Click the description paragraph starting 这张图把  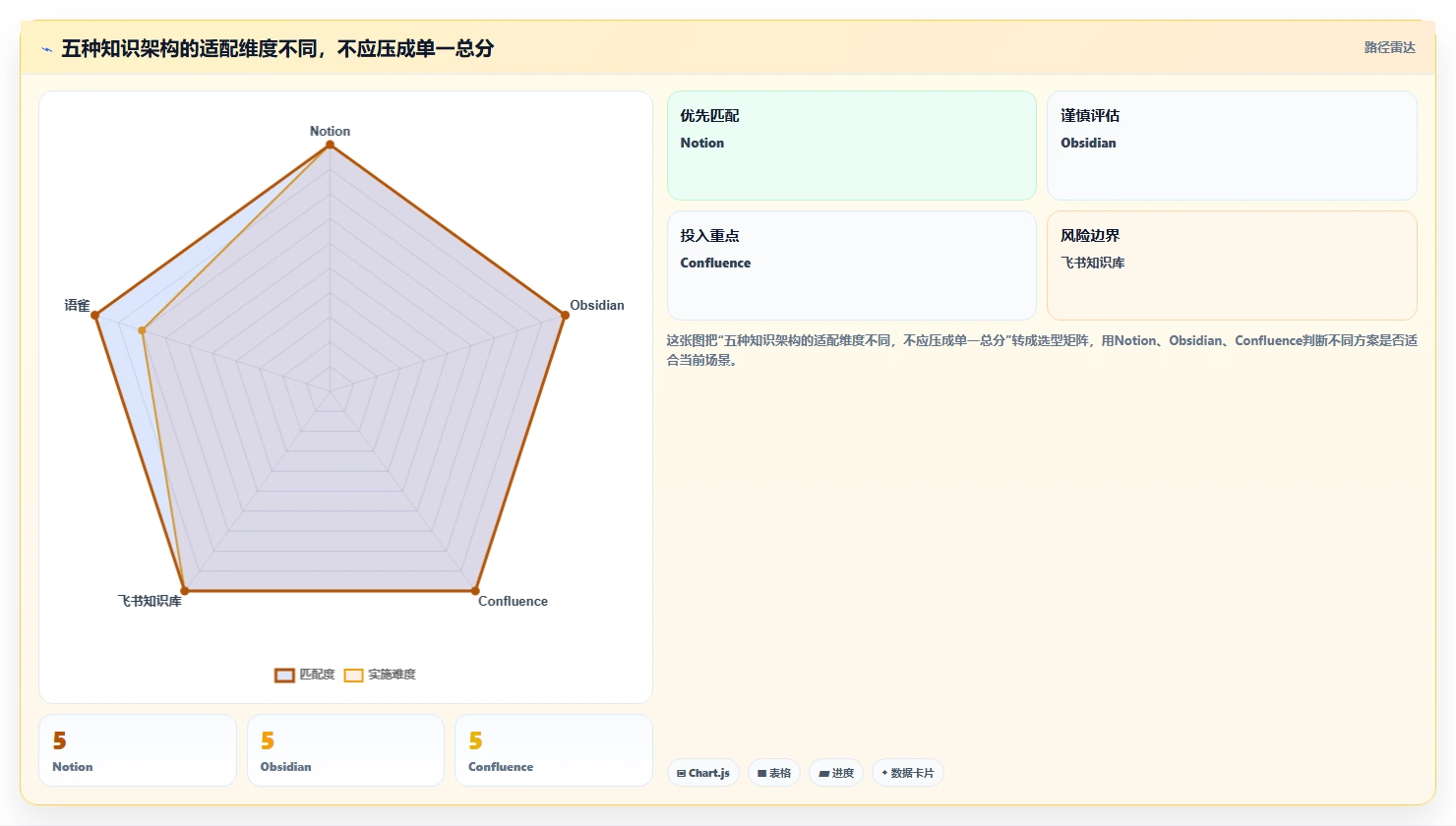pos(1042,350)
